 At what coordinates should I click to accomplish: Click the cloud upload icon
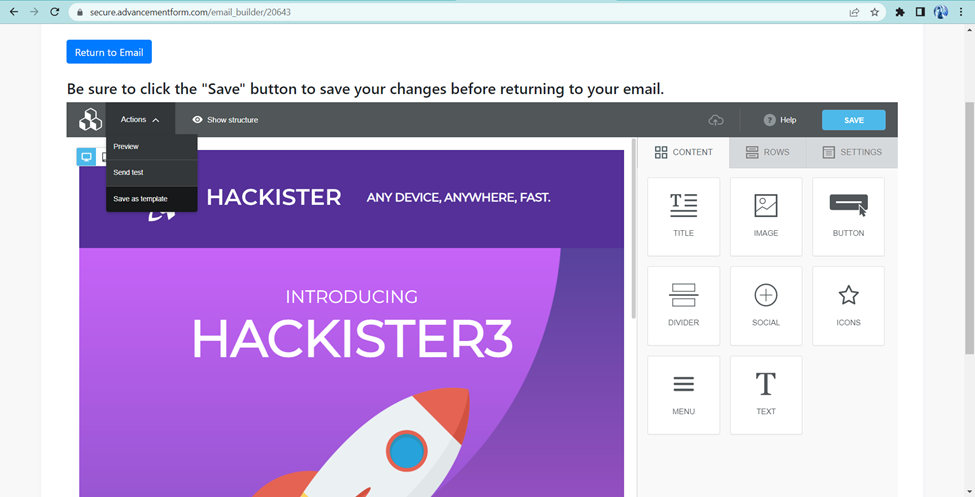click(716, 120)
